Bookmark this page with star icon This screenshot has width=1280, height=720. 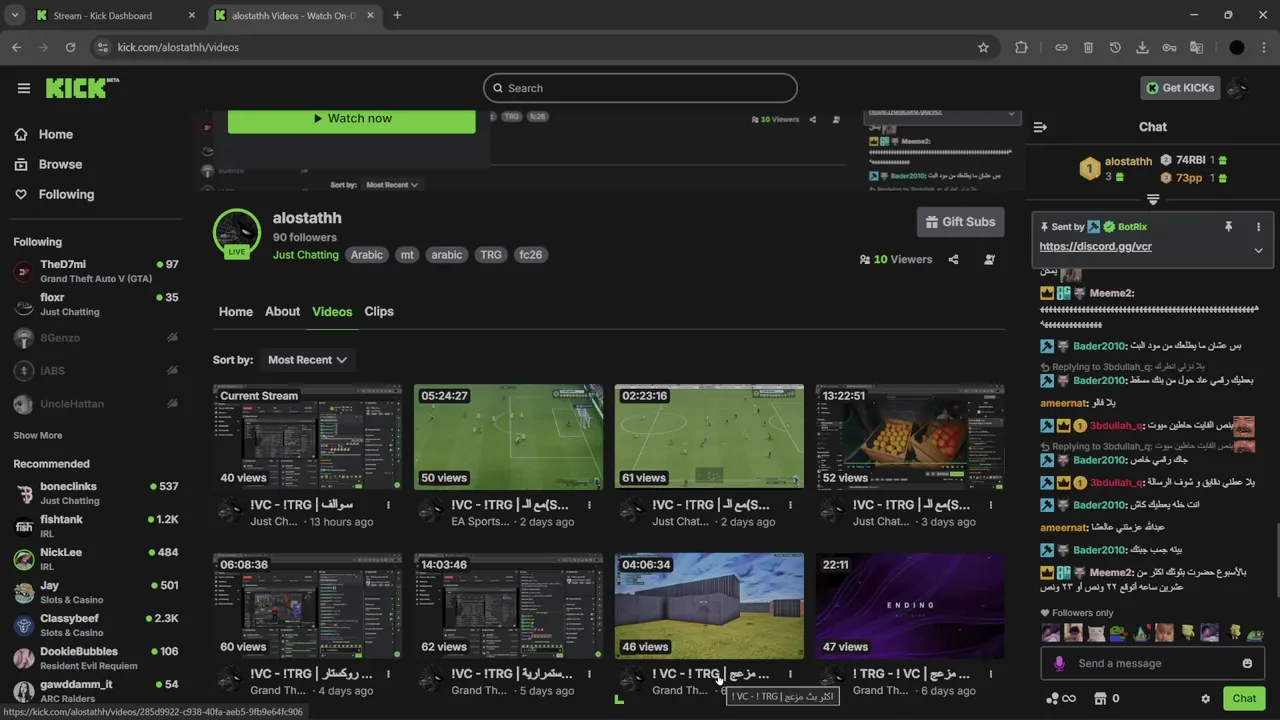click(x=983, y=47)
